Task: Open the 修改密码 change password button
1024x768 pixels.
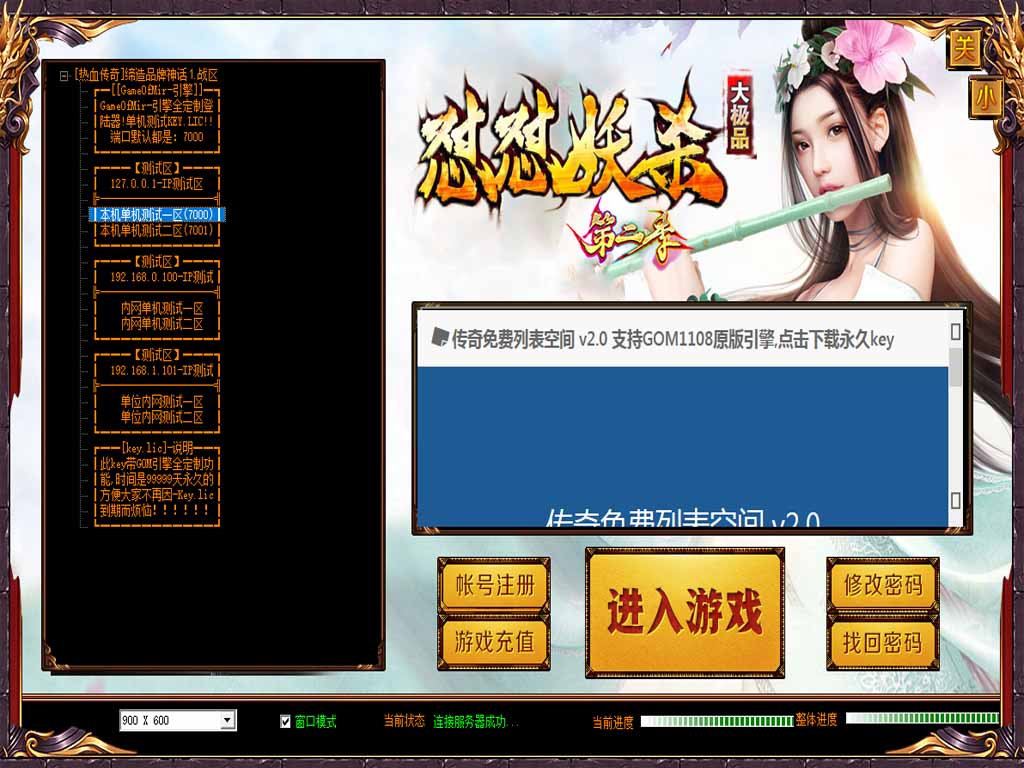Action: coord(883,584)
